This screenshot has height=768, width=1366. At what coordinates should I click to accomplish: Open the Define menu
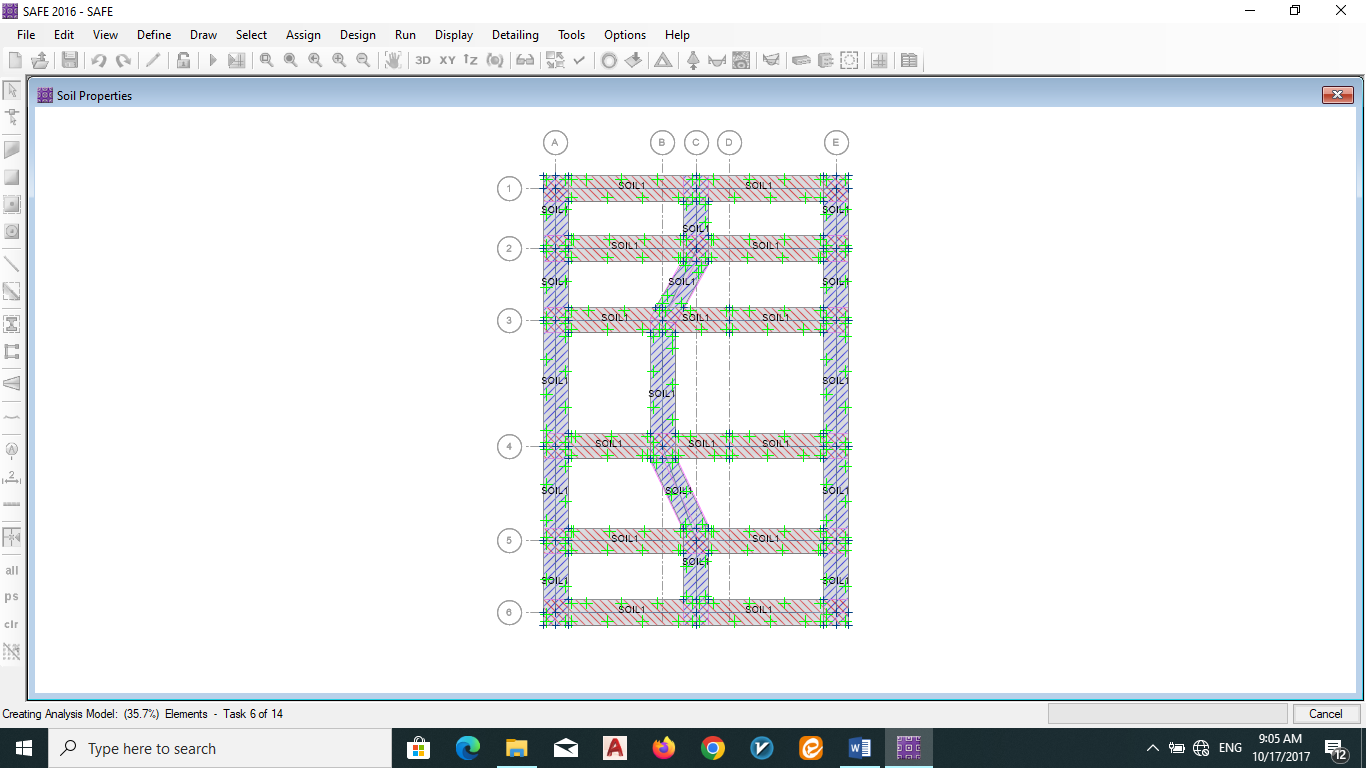[x=154, y=35]
